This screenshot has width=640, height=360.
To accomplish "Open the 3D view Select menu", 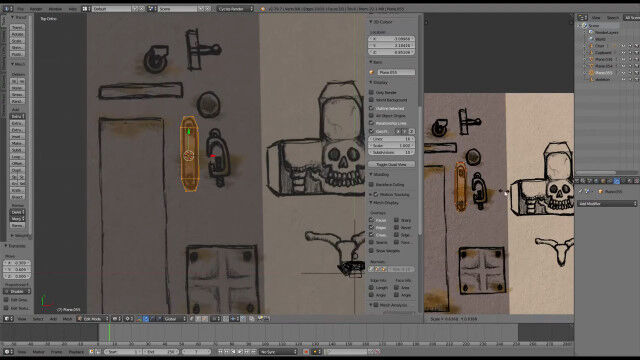I will pos(38,319).
